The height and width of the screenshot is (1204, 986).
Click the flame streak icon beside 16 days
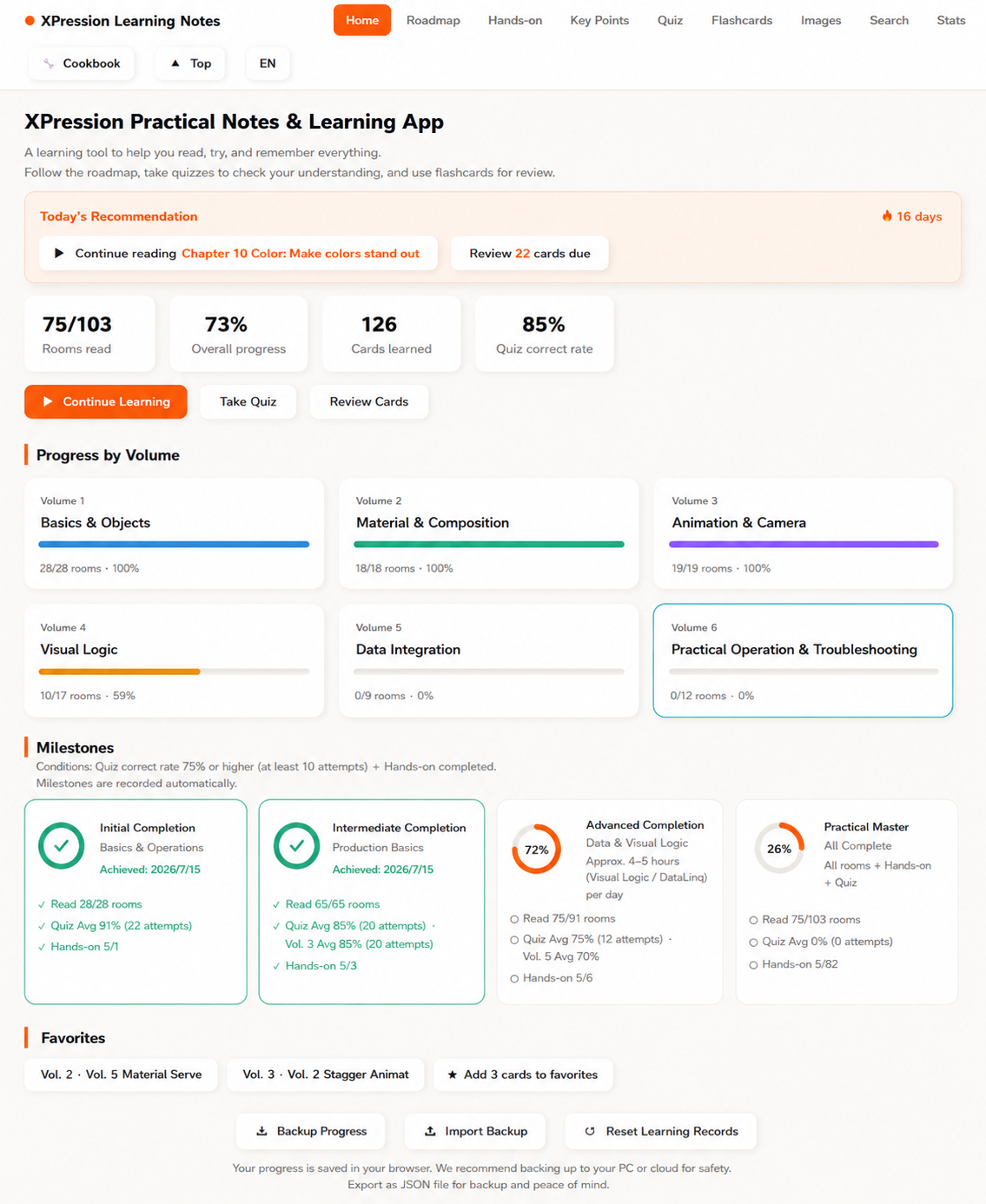click(x=887, y=216)
